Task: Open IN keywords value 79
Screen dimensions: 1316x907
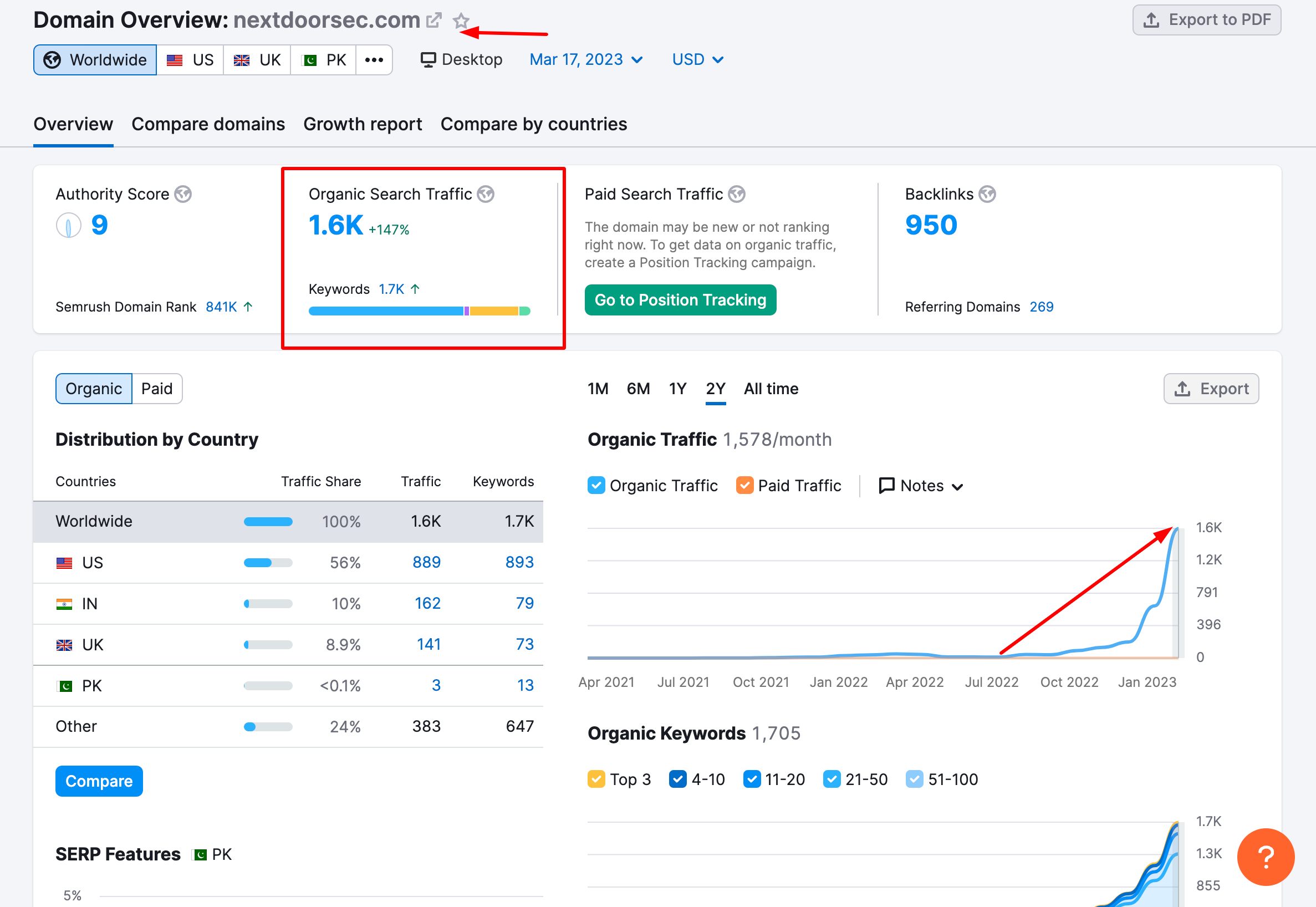Action: click(524, 604)
